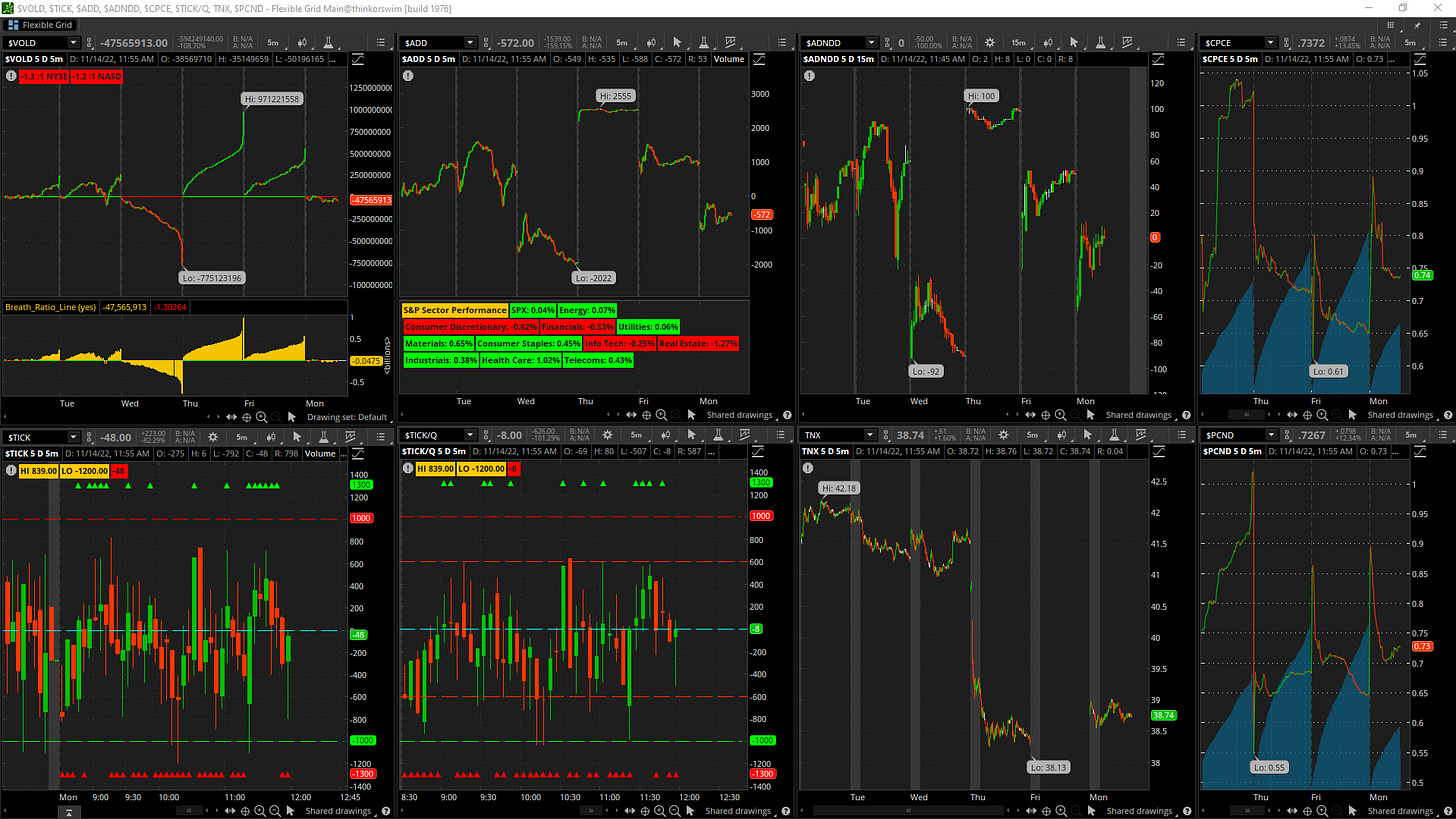Open the Drawing set: Default menu
The height and width of the screenshot is (819, 1456).
click(x=346, y=417)
